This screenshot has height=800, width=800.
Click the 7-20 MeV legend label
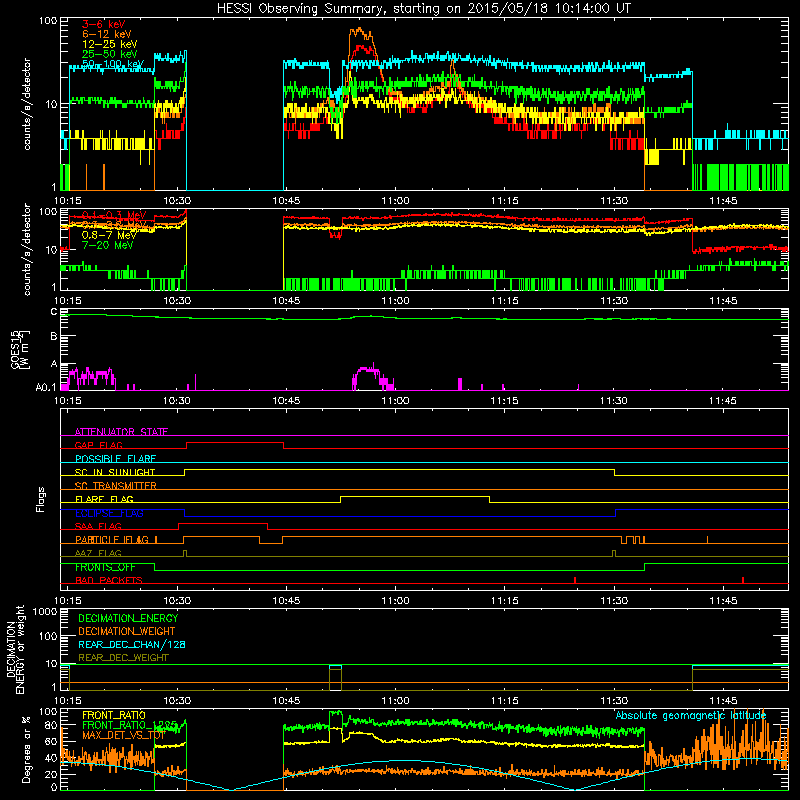[x=108, y=245]
